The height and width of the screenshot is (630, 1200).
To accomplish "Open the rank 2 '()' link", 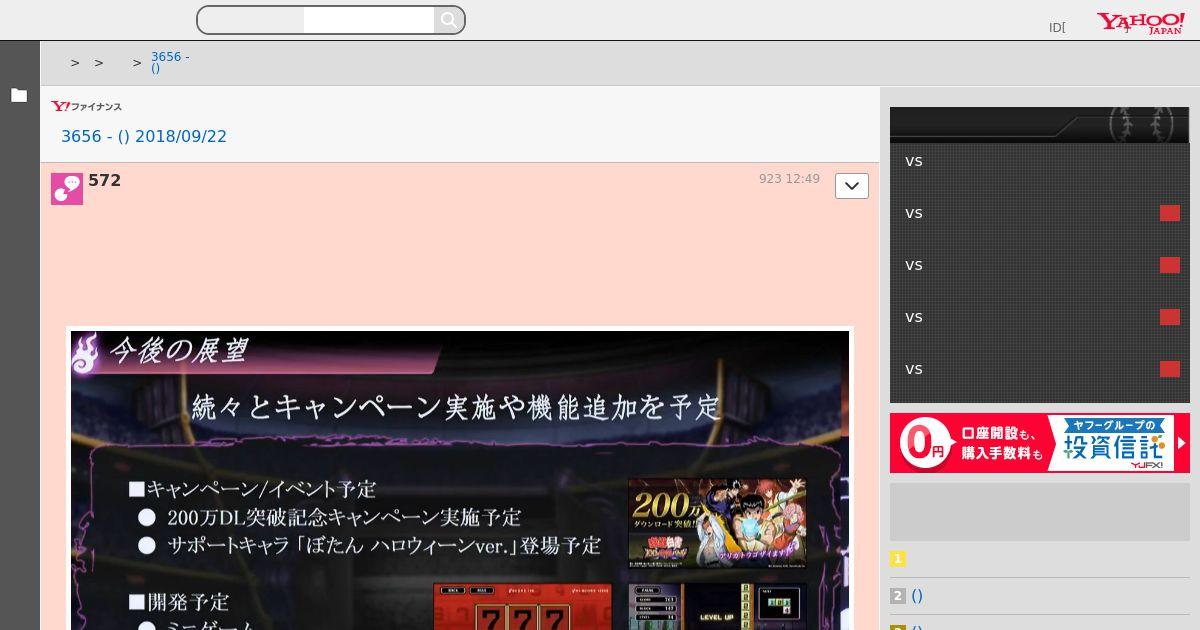I will click(x=917, y=596).
